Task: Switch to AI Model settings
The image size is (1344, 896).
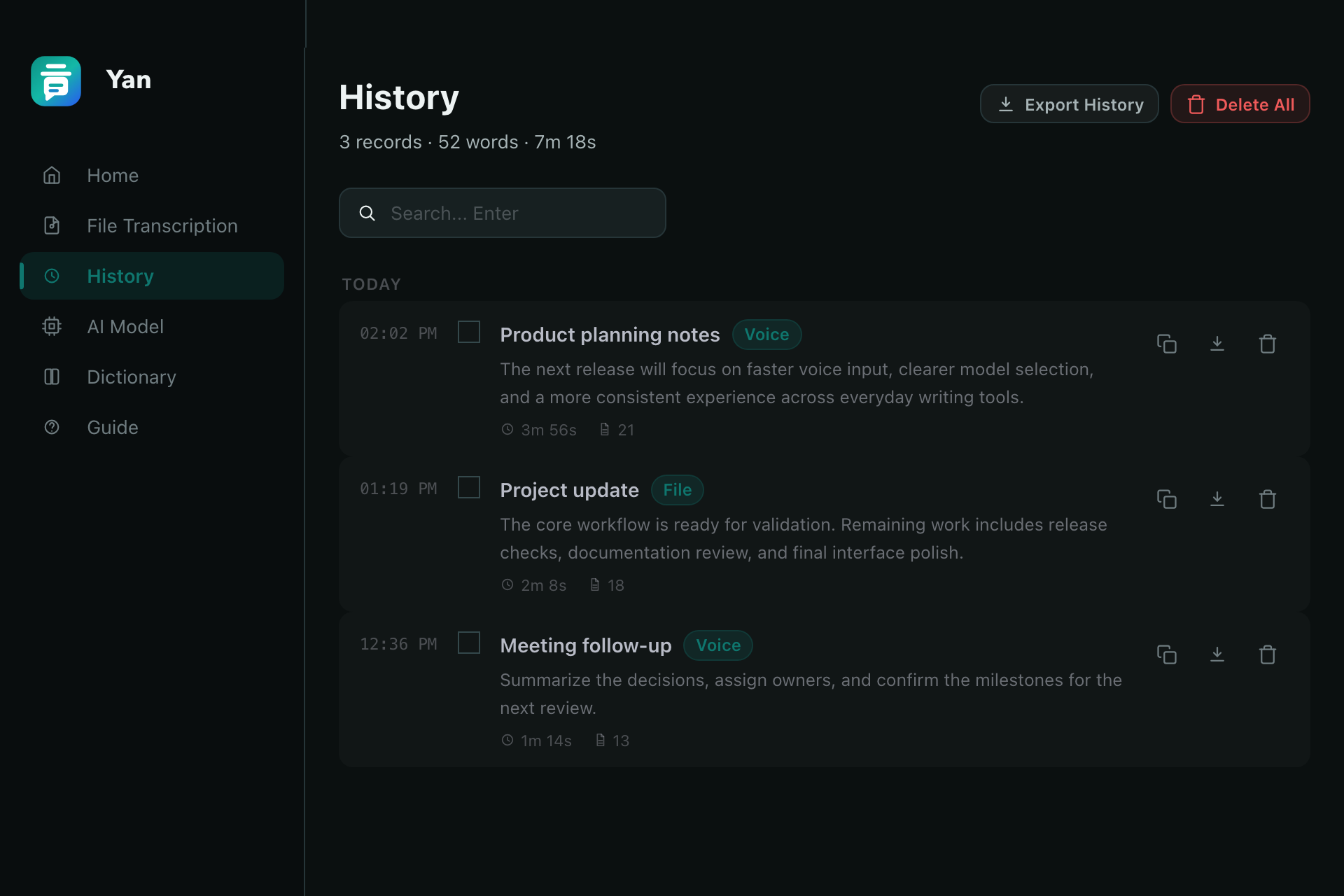Action: click(152, 326)
